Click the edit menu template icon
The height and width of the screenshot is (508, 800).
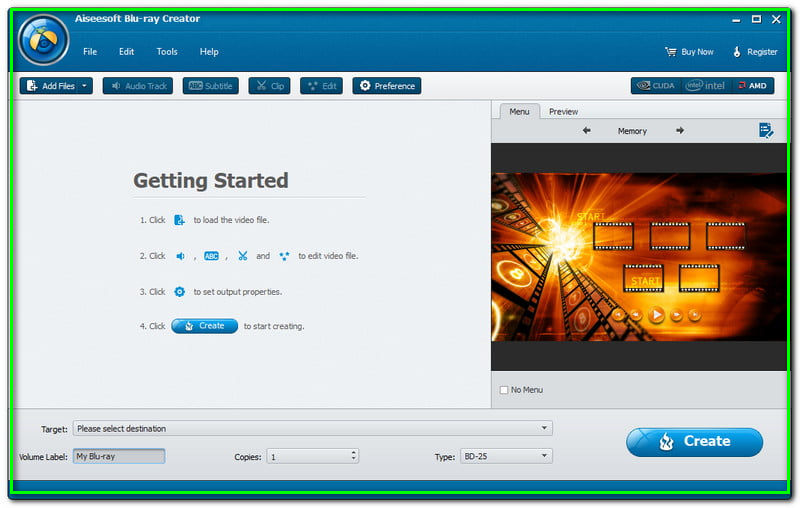click(x=765, y=131)
